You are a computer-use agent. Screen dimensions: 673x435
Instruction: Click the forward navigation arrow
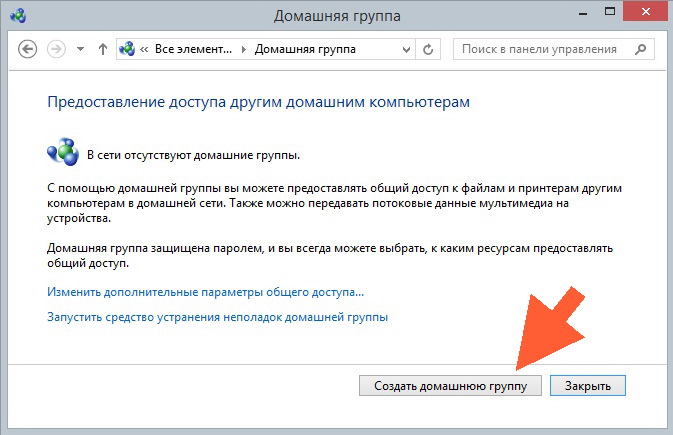(56, 49)
